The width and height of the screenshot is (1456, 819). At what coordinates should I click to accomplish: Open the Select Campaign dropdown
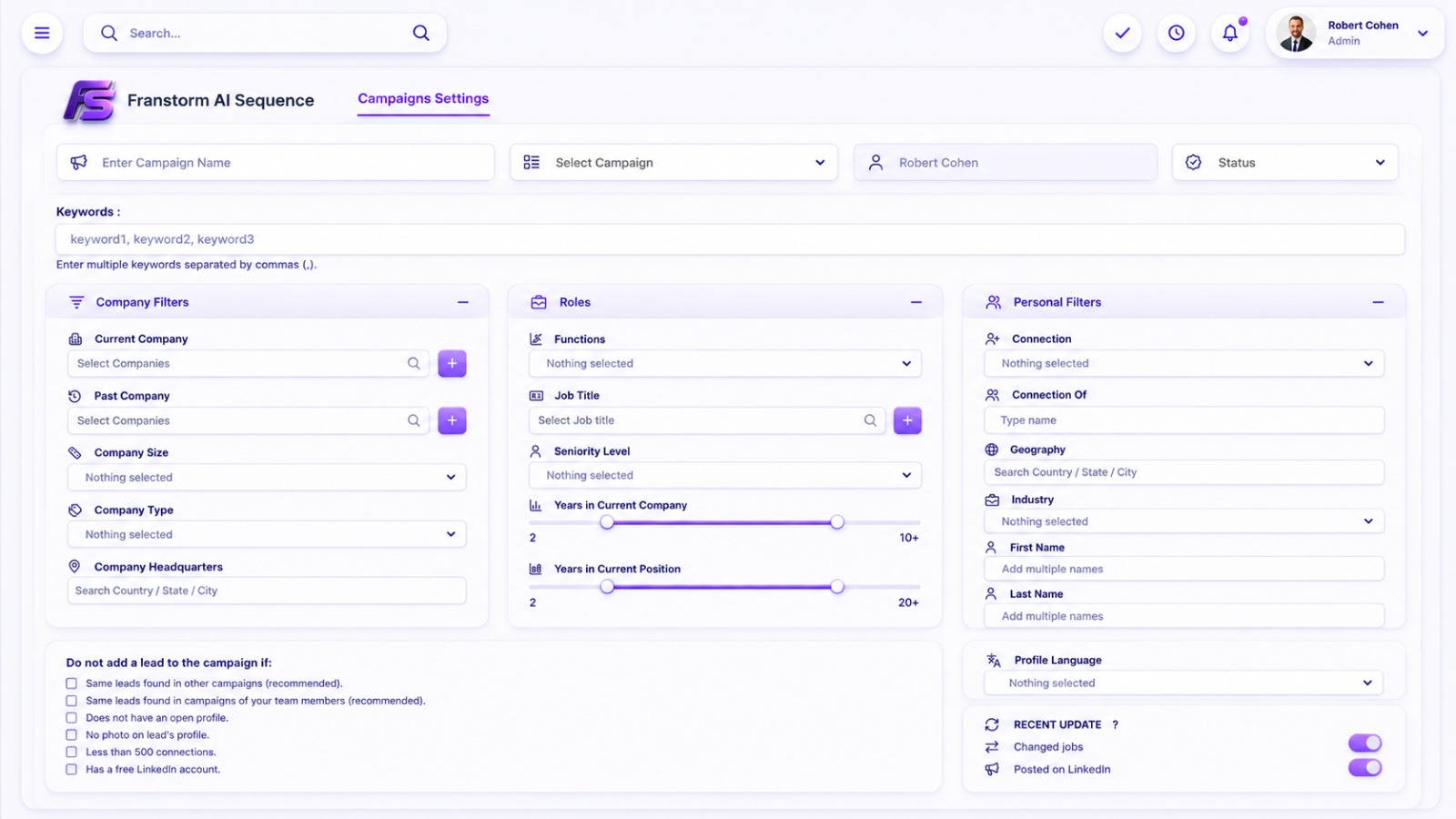point(673,162)
